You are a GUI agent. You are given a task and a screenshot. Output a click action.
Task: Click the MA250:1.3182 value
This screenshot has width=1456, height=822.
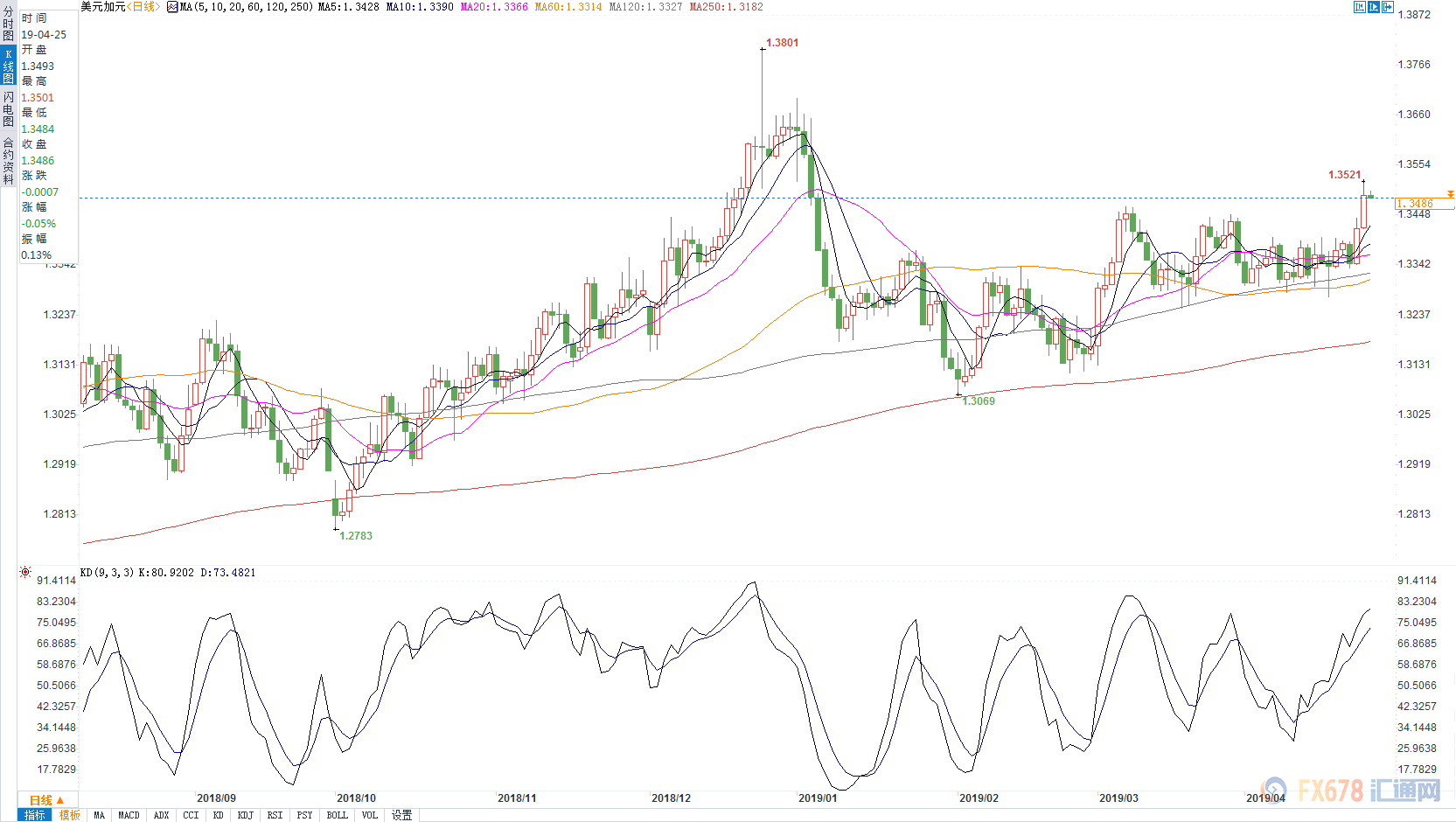726,7
